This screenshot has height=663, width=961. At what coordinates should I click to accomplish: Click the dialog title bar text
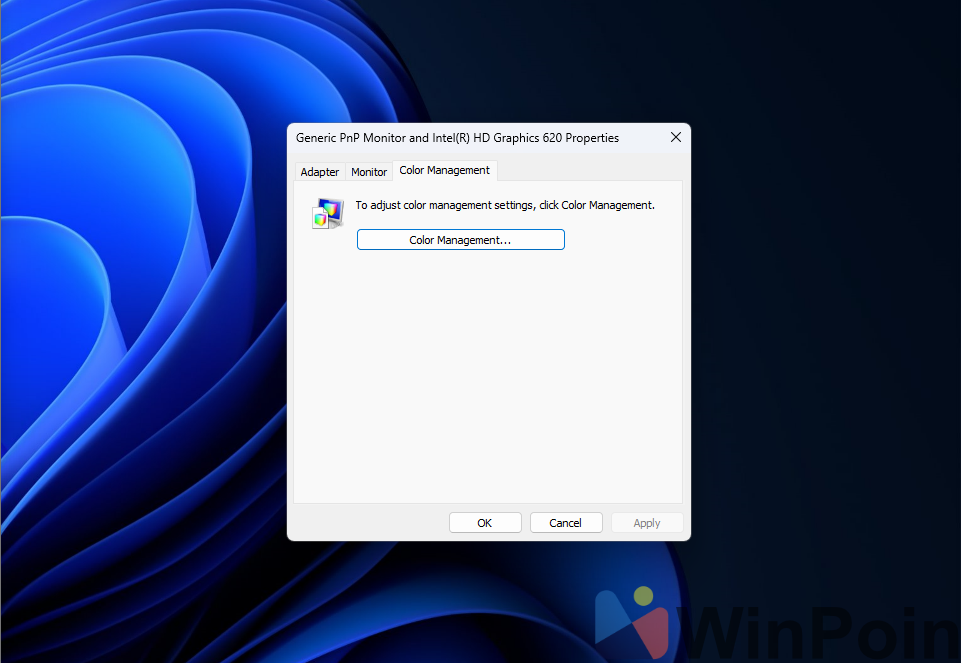[457, 138]
